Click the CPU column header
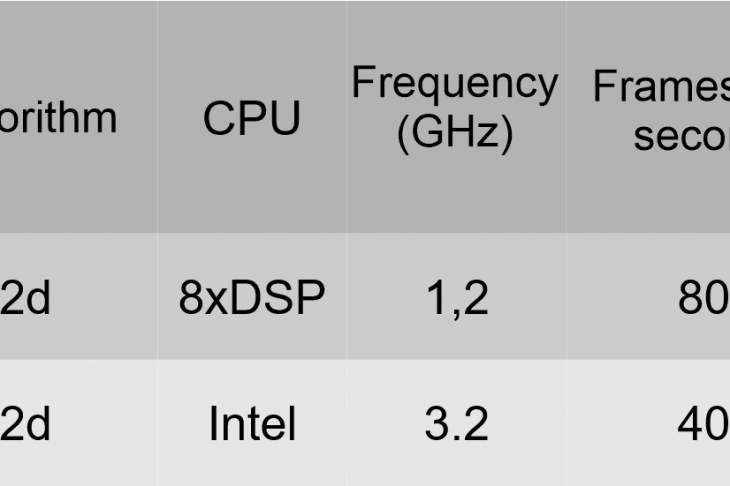Image resolution: width=730 pixels, height=486 pixels. click(252, 116)
